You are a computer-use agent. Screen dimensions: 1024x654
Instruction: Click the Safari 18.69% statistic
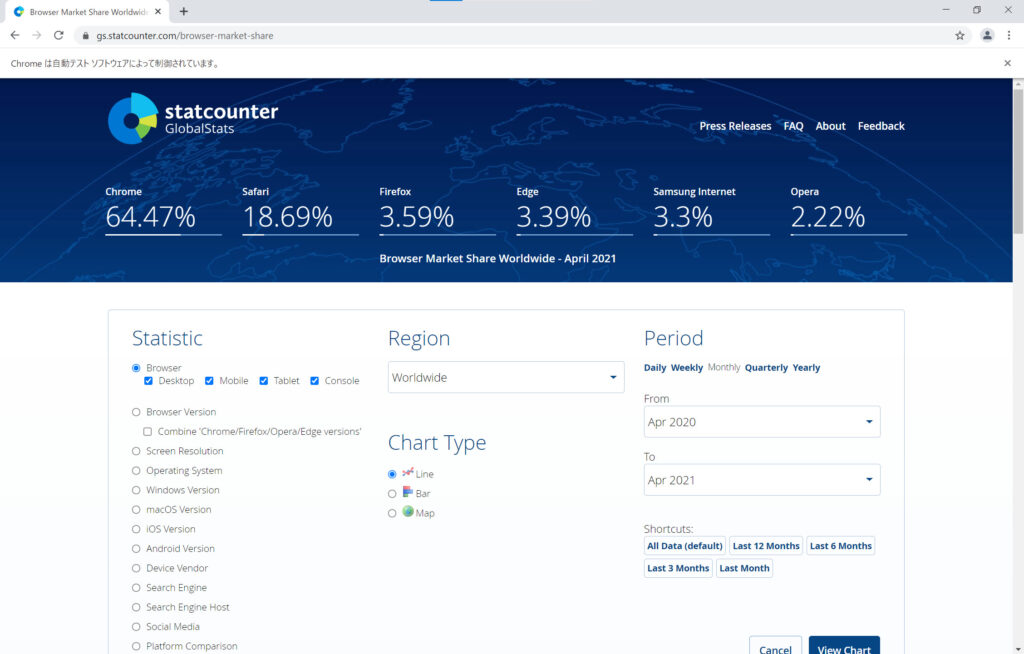click(x=300, y=210)
